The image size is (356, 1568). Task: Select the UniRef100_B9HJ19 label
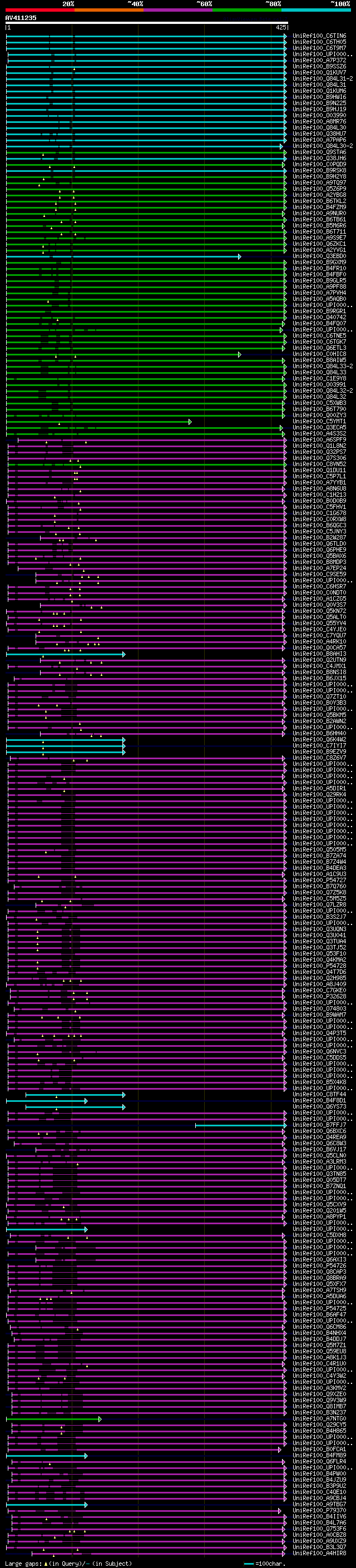point(319,109)
